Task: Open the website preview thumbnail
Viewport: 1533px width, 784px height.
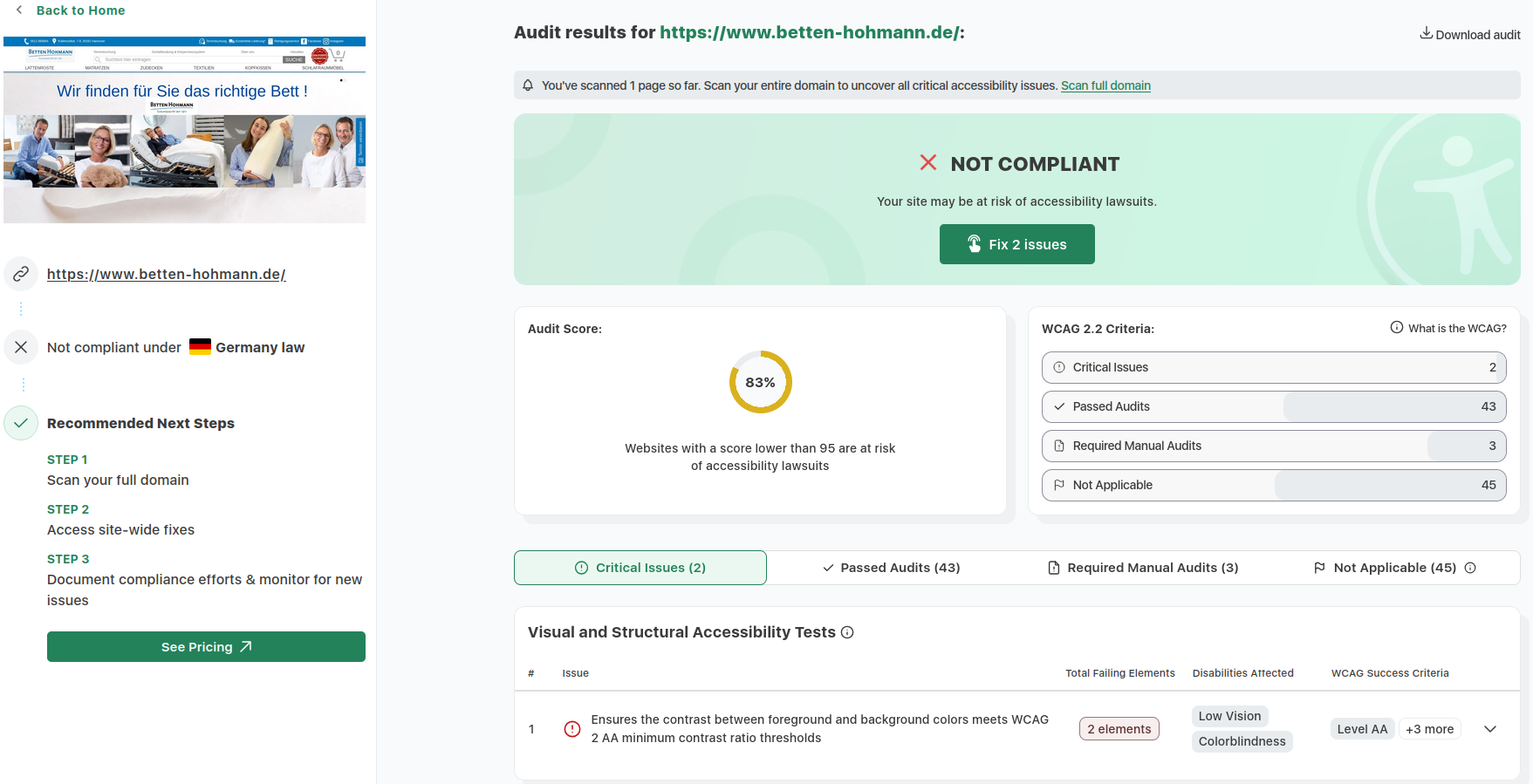Action: click(184, 130)
